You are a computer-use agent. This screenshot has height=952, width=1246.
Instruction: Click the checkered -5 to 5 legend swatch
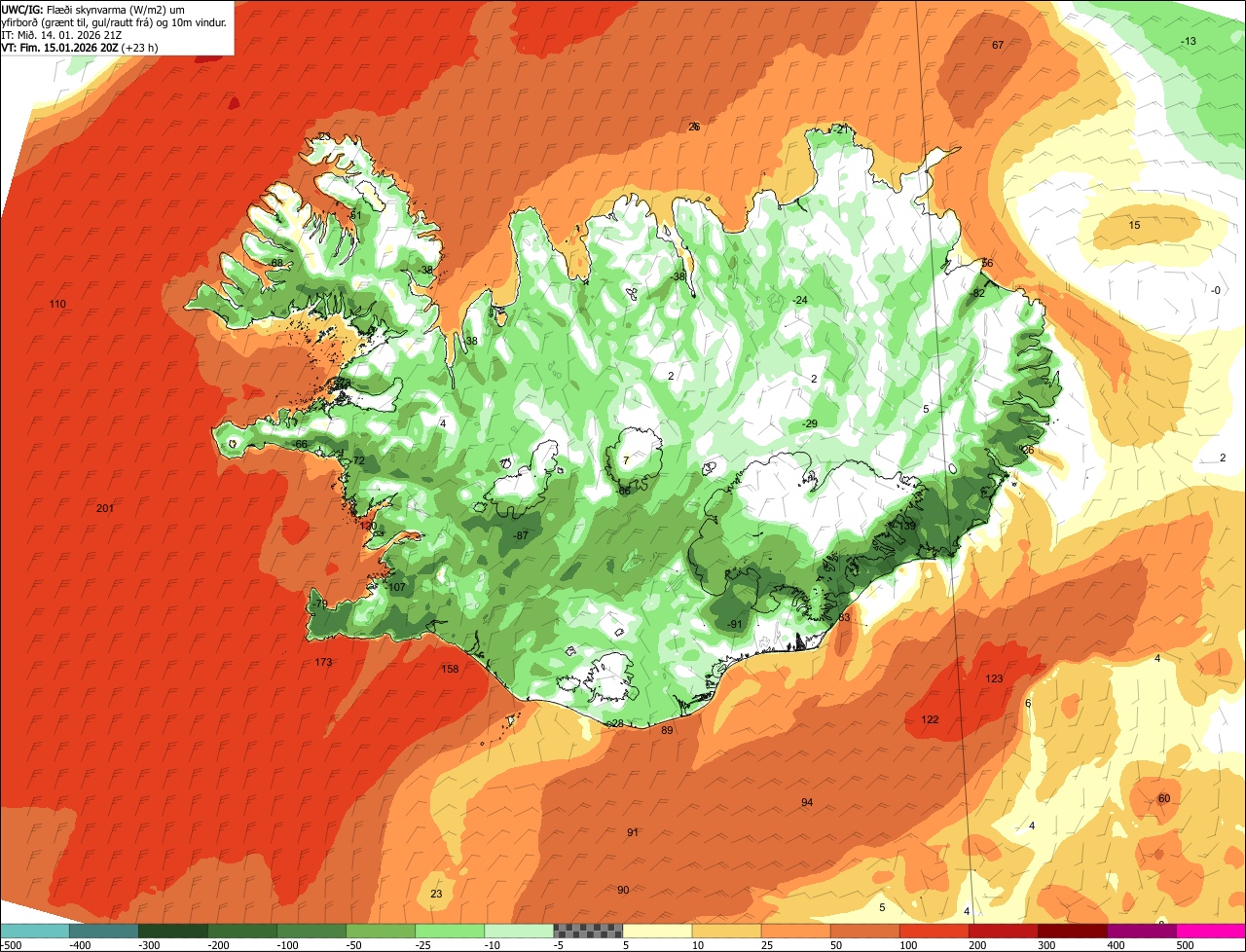coord(588,931)
